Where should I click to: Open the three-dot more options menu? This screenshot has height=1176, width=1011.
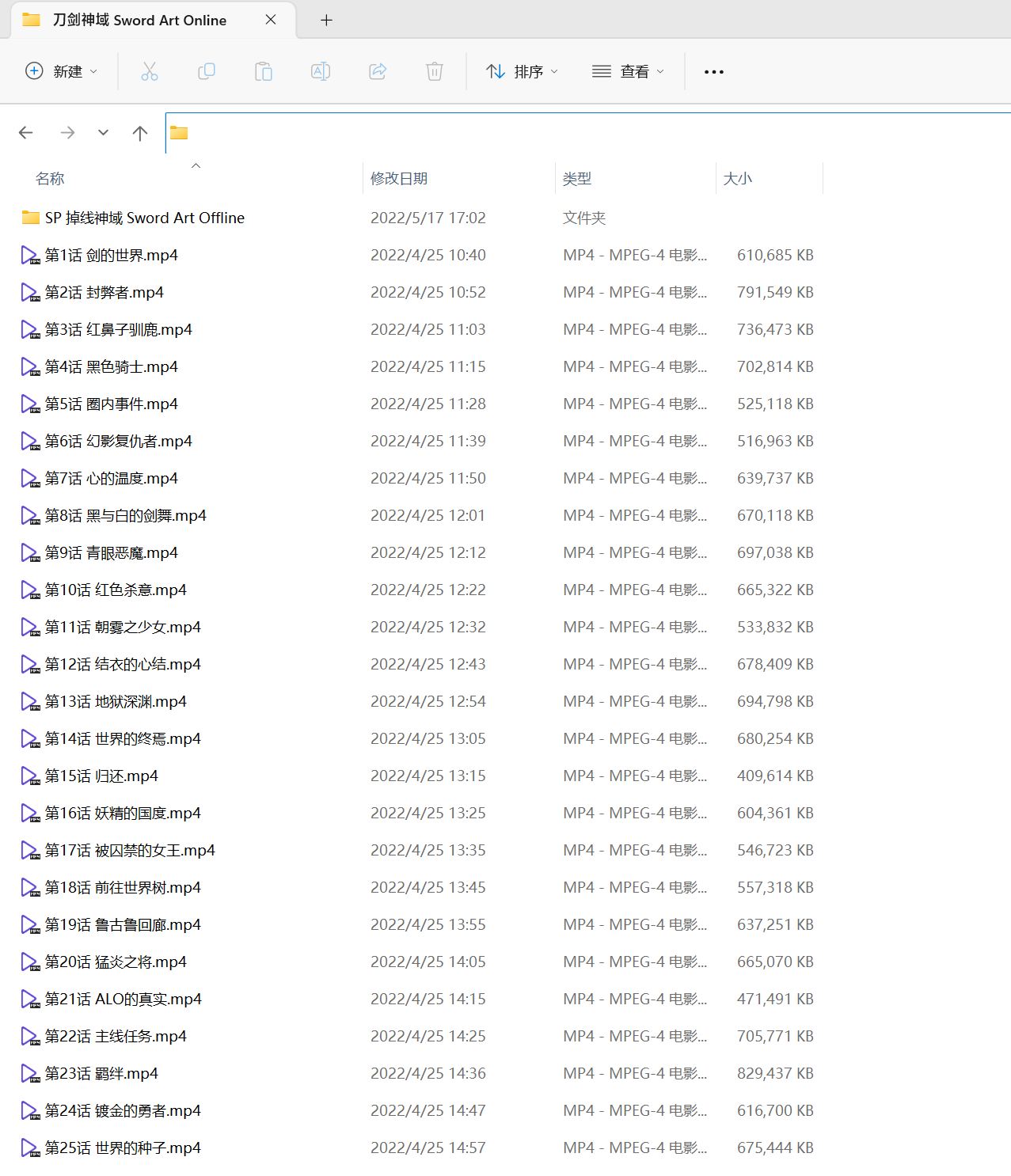click(714, 71)
